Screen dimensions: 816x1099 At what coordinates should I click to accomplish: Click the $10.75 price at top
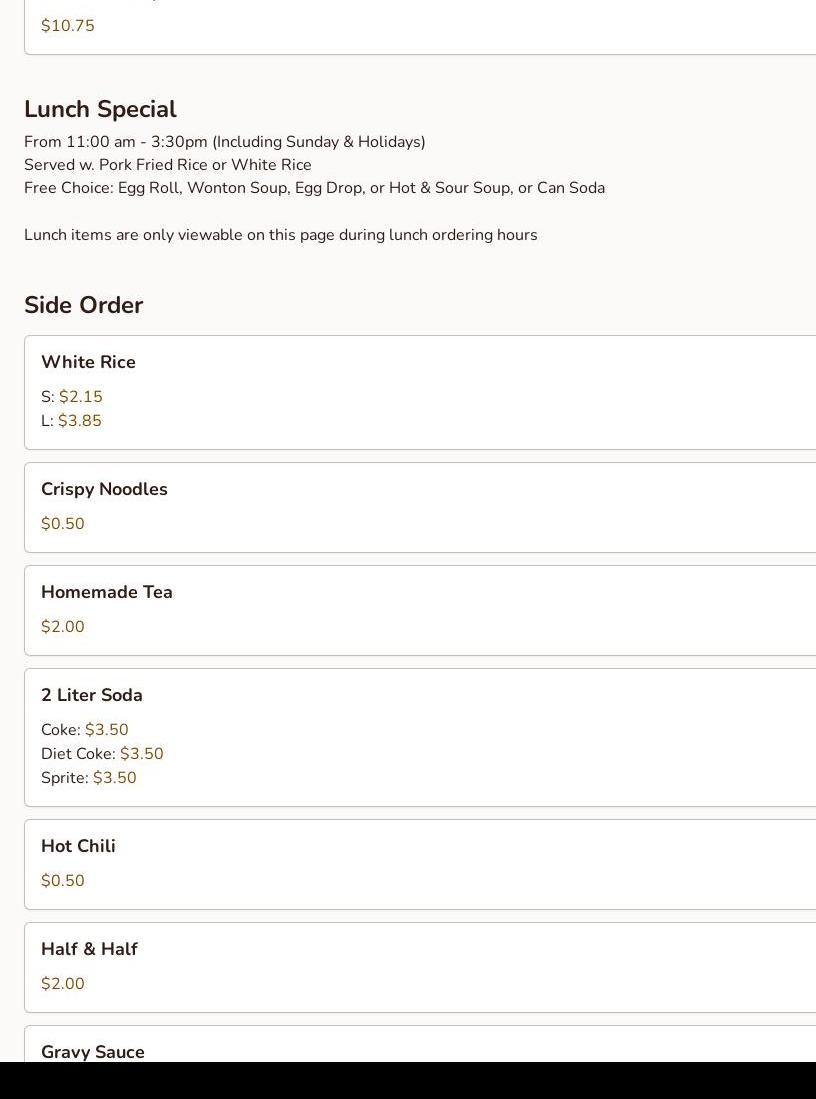pyautogui.click(x=68, y=26)
